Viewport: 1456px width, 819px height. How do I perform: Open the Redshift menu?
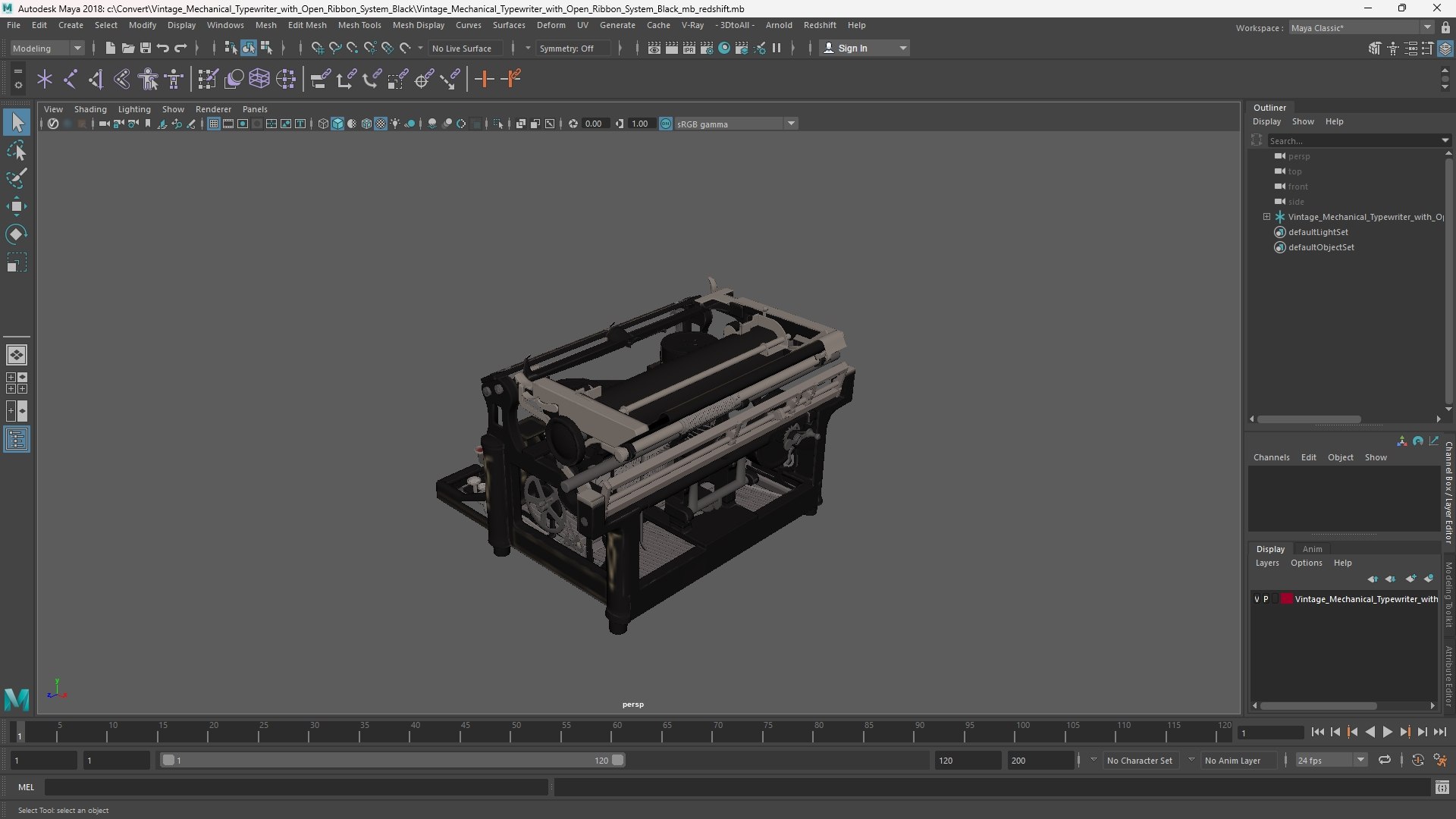coord(819,25)
